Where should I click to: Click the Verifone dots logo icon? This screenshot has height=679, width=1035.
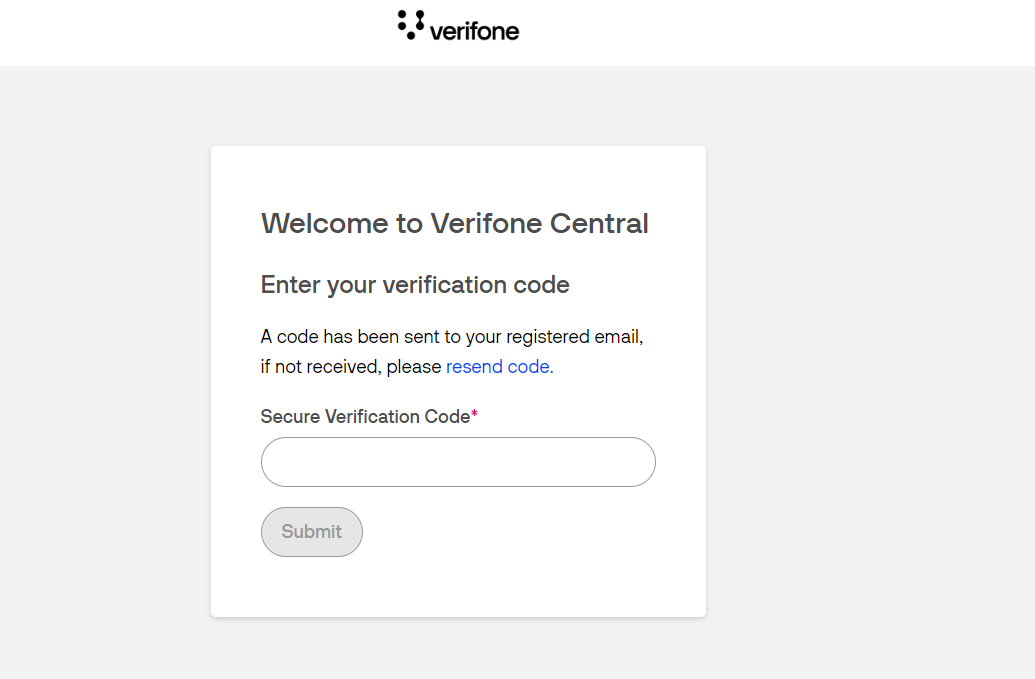pos(408,24)
